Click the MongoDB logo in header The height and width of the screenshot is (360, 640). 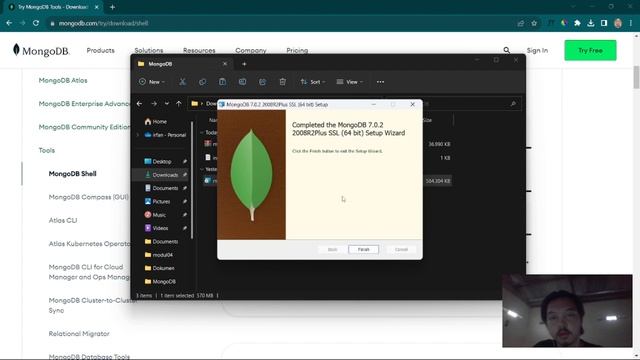(41, 50)
